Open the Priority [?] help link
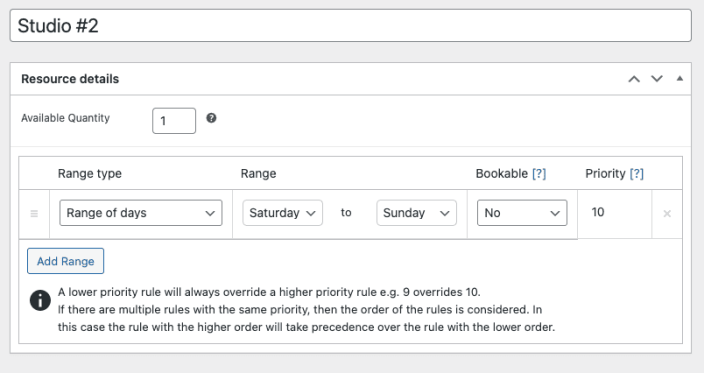The height and width of the screenshot is (373, 704). (637, 174)
